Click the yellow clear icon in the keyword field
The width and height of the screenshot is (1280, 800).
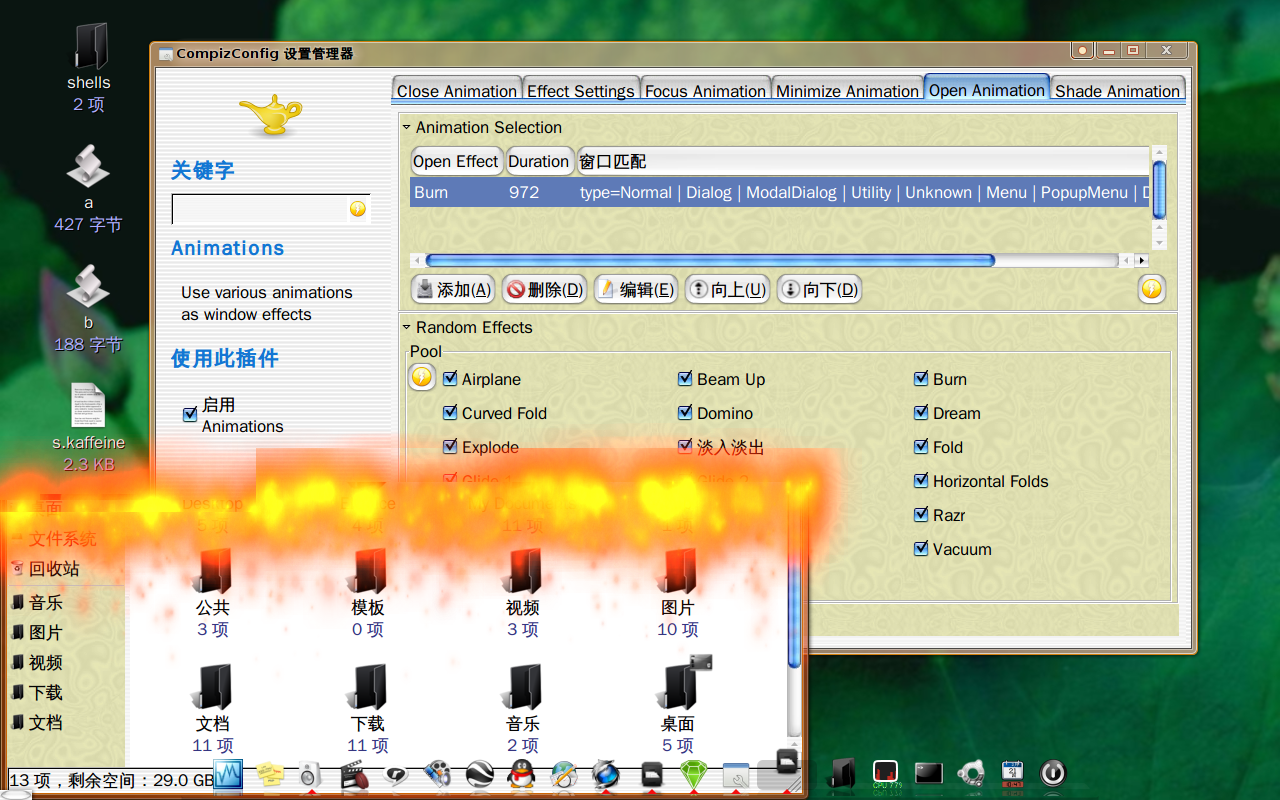coord(358,209)
